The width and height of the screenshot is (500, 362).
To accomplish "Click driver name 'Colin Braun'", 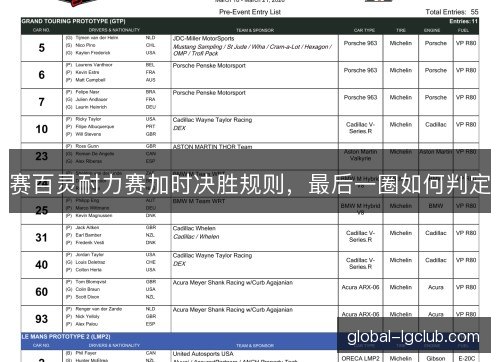I will 88,289.
